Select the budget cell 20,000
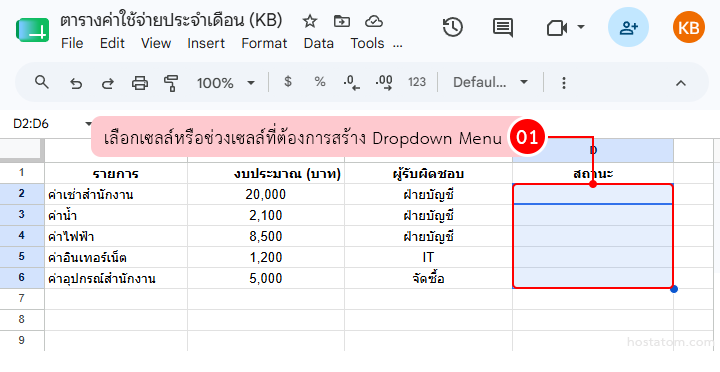The width and height of the screenshot is (720, 372). tap(266, 194)
